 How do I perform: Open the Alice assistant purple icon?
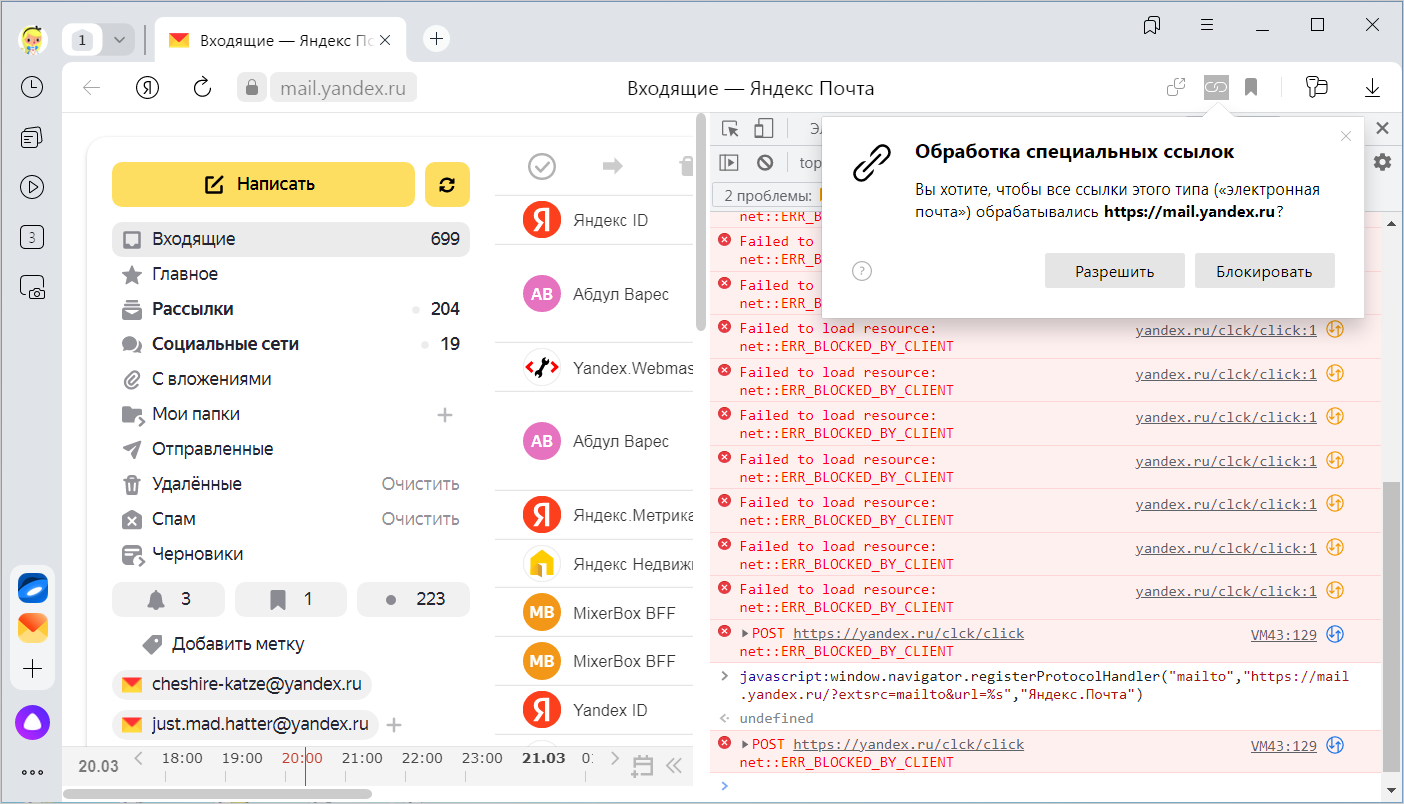(32, 723)
